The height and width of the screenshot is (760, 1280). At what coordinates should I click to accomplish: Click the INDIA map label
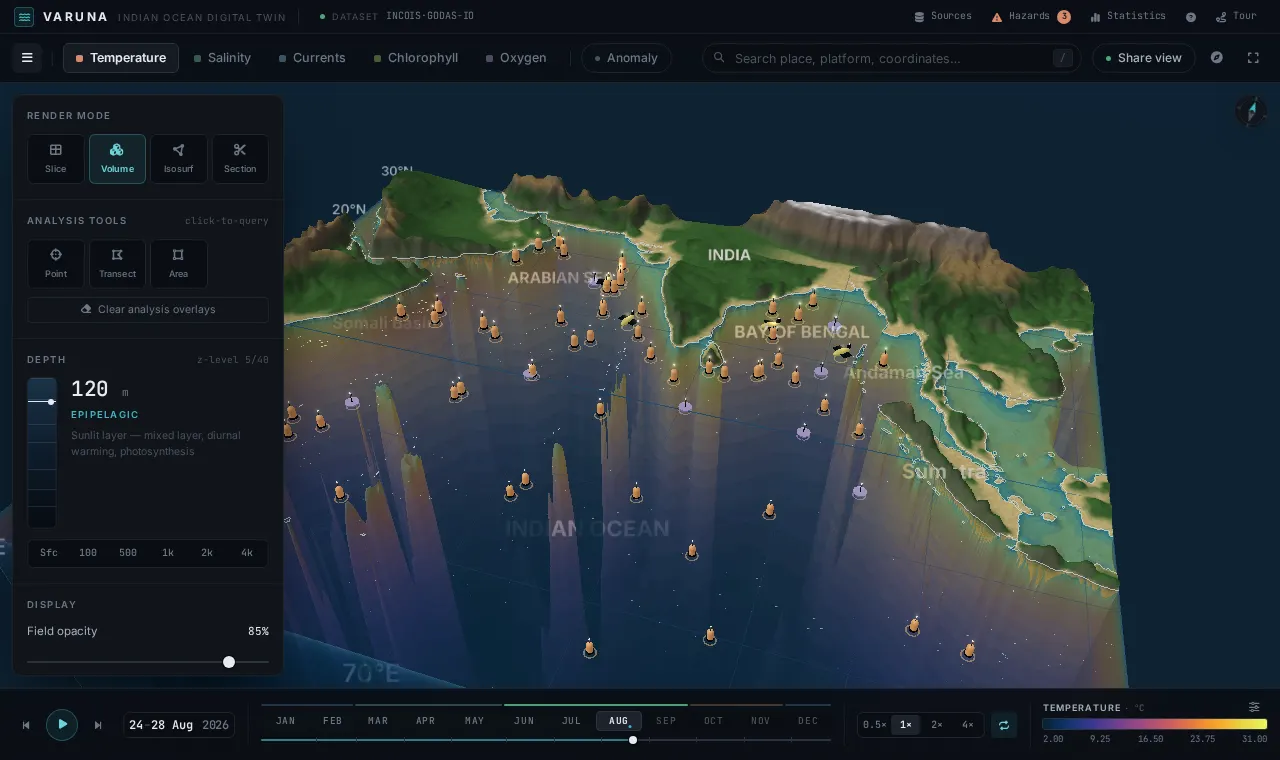tap(729, 255)
